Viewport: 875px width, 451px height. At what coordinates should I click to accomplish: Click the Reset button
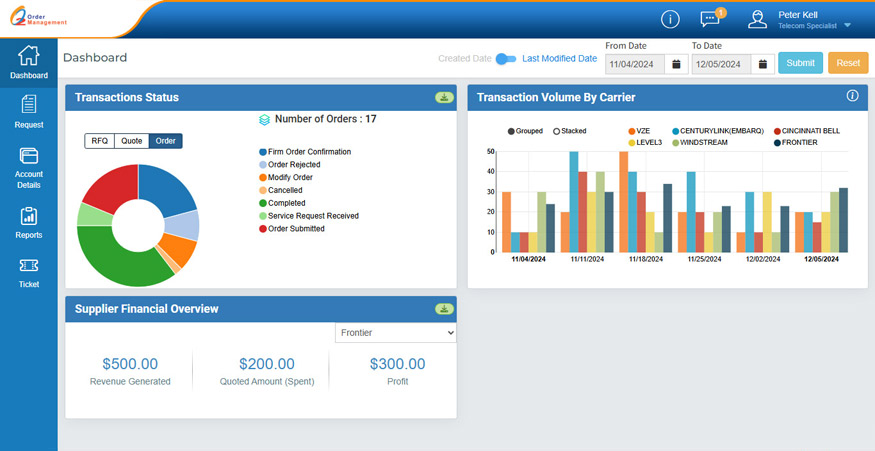point(848,63)
